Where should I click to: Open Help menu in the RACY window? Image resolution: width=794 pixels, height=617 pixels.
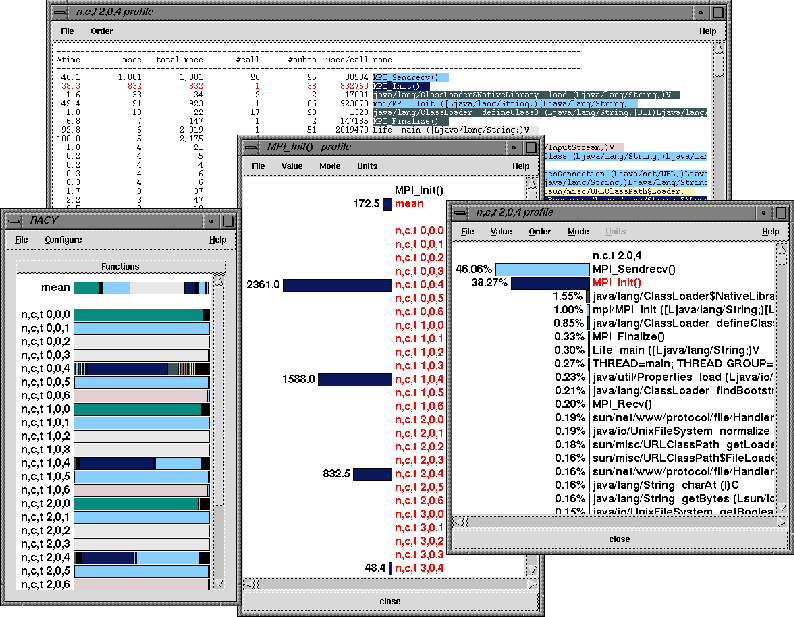(217, 240)
